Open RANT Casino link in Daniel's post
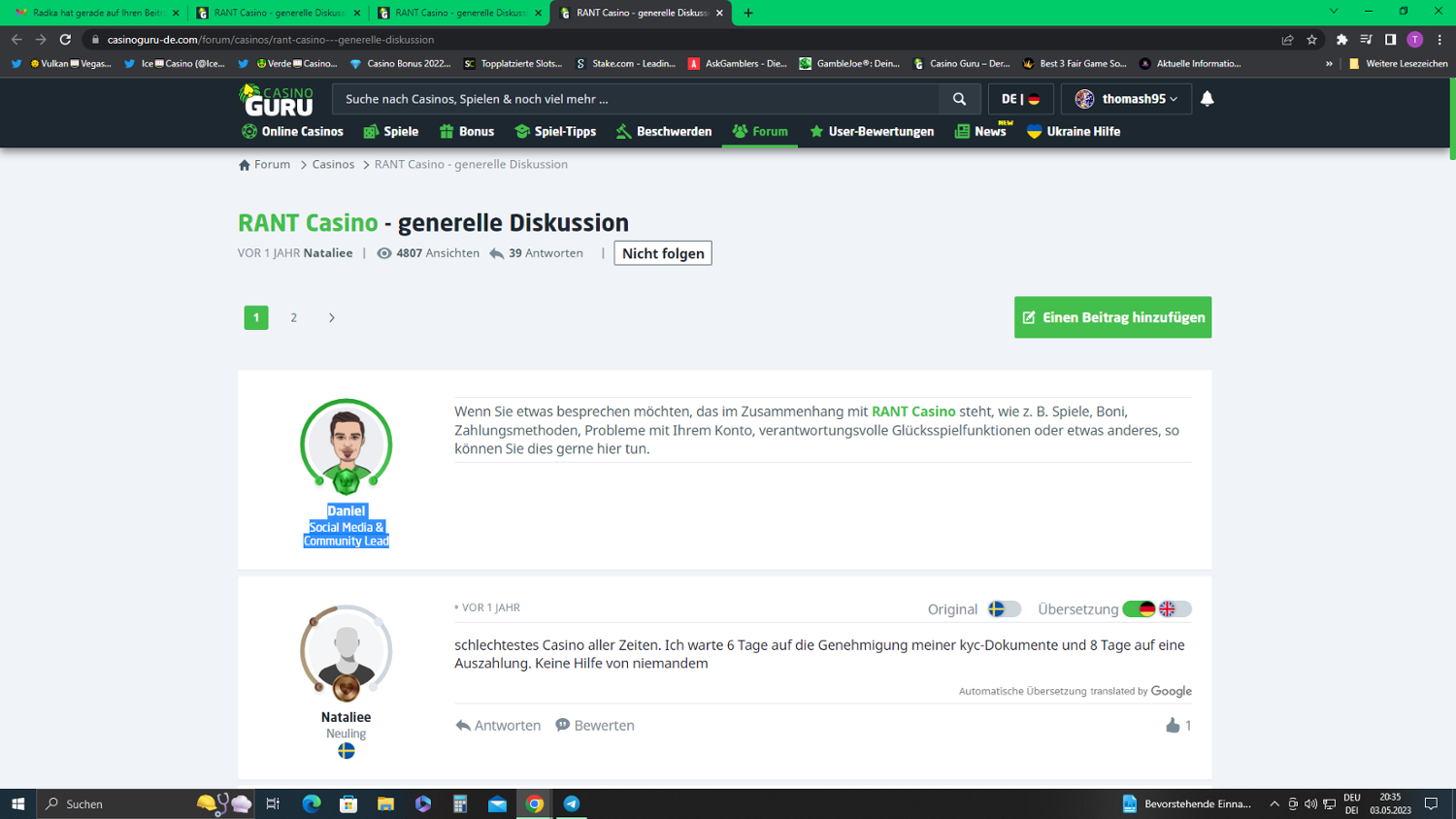The width and height of the screenshot is (1456, 819). (913, 411)
